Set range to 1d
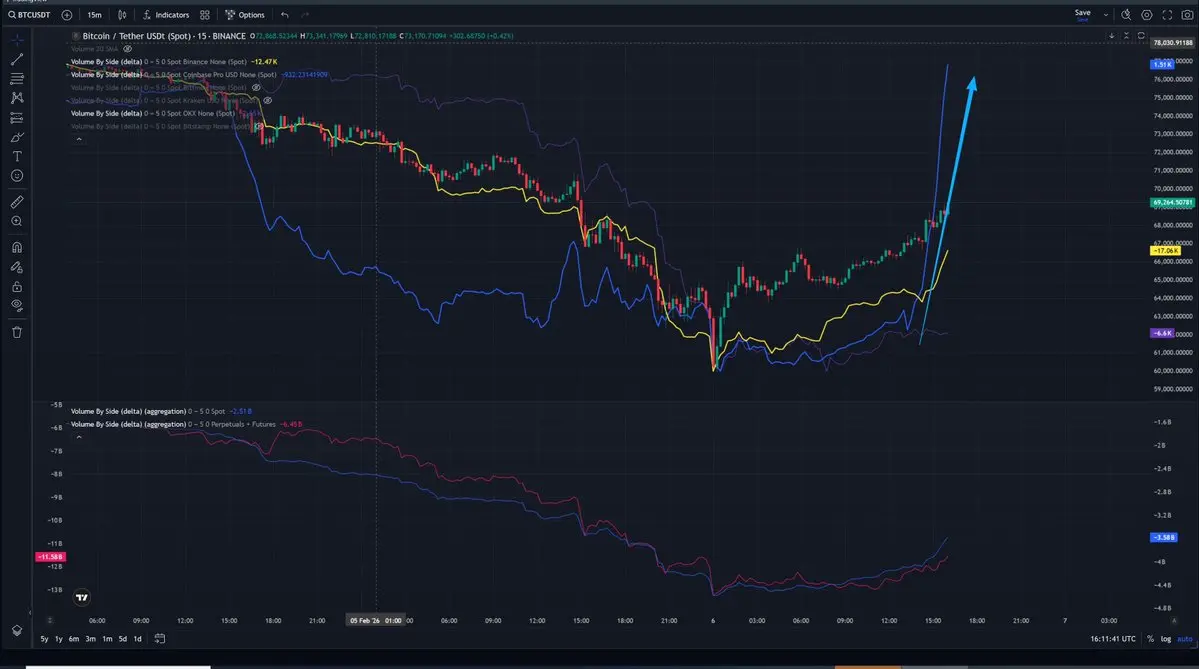This screenshot has height=669, width=1199. (x=138, y=639)
